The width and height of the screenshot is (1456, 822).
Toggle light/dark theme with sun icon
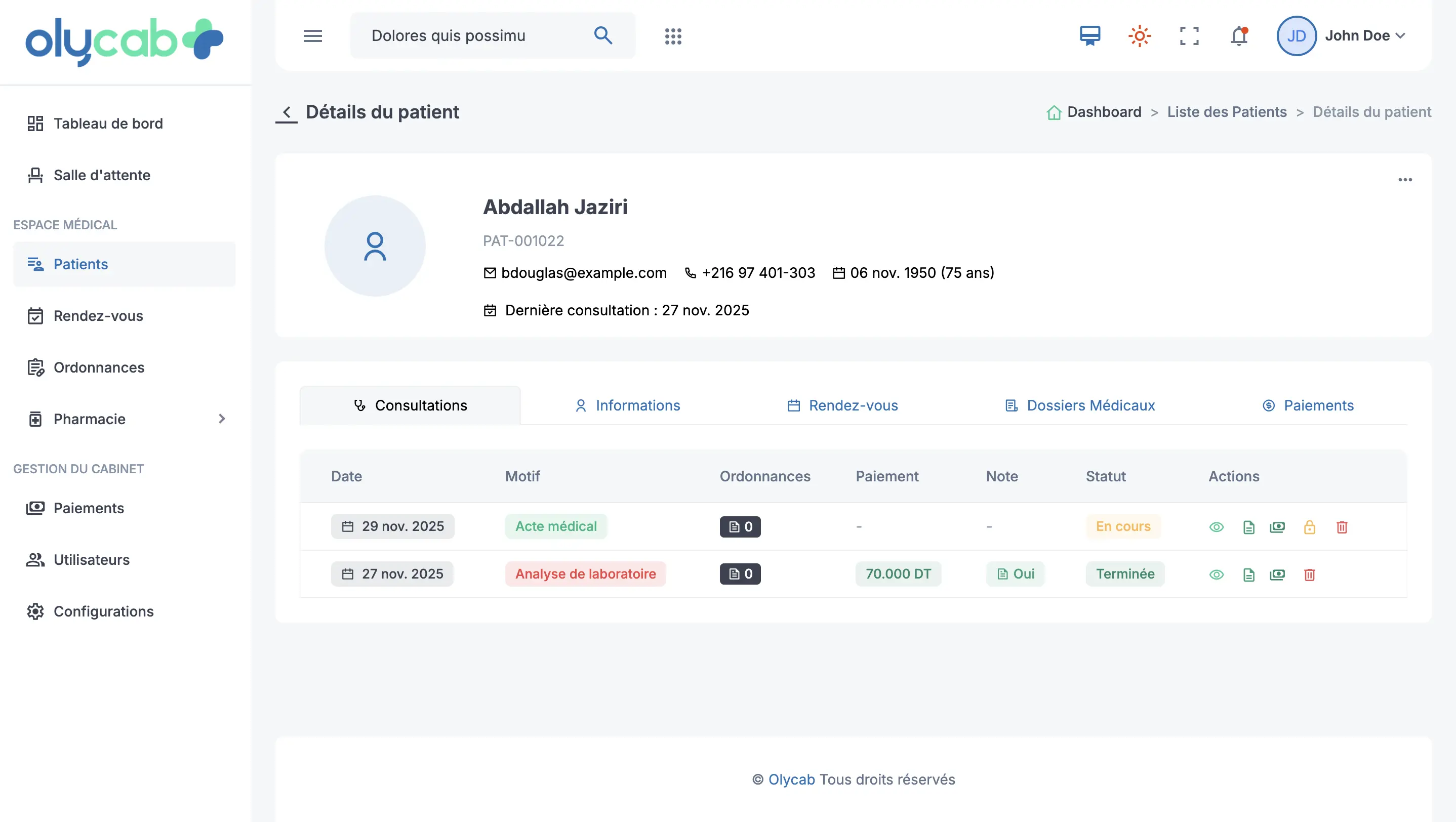1140,35
